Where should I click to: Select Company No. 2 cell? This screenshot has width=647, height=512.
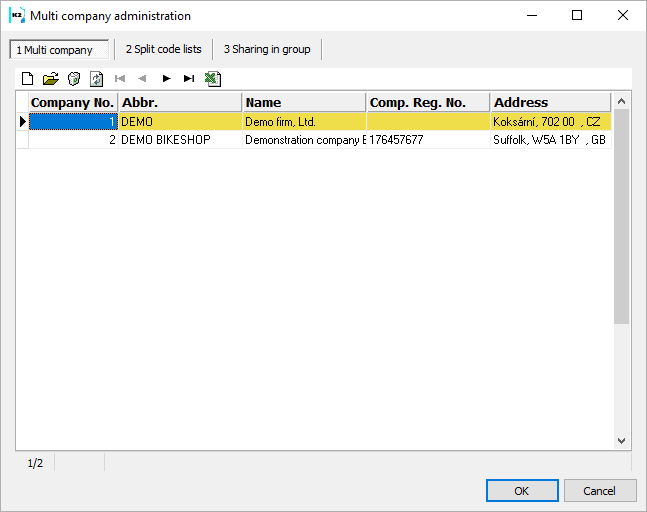click(x=73, y=140)
